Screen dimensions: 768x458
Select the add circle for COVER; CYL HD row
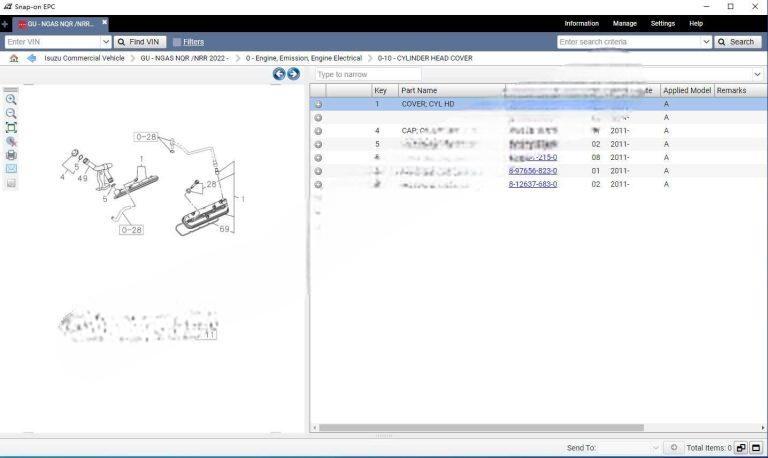(318, 104)
